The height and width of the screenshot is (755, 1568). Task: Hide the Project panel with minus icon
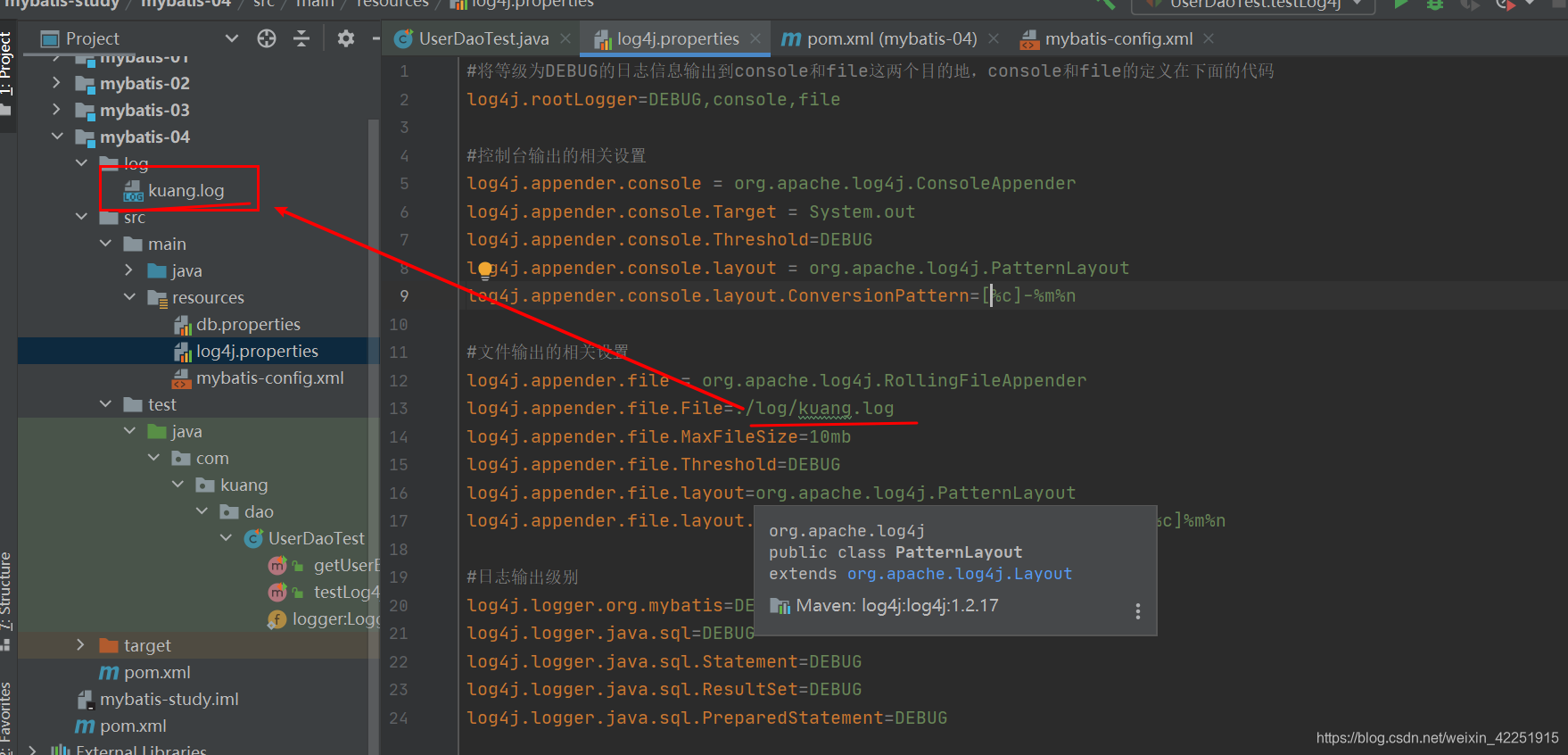[375, 38]
